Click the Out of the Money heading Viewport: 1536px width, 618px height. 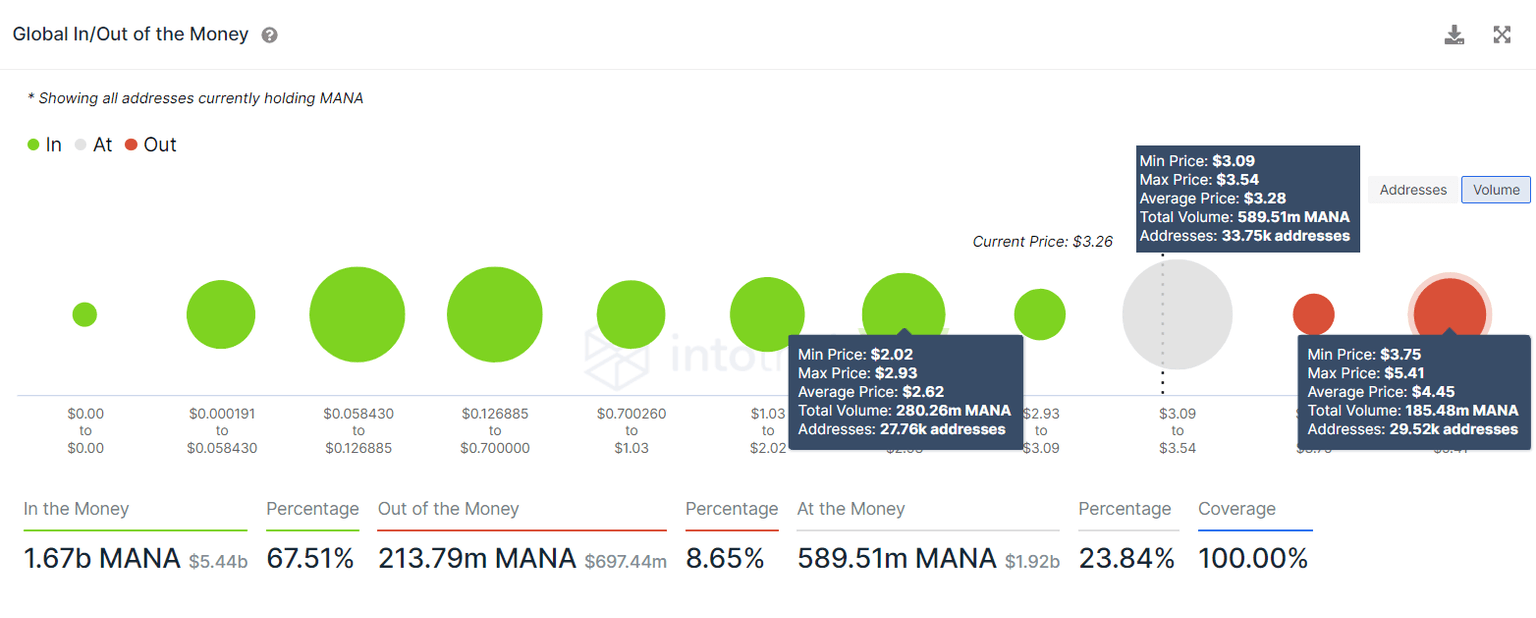(448, 509)
